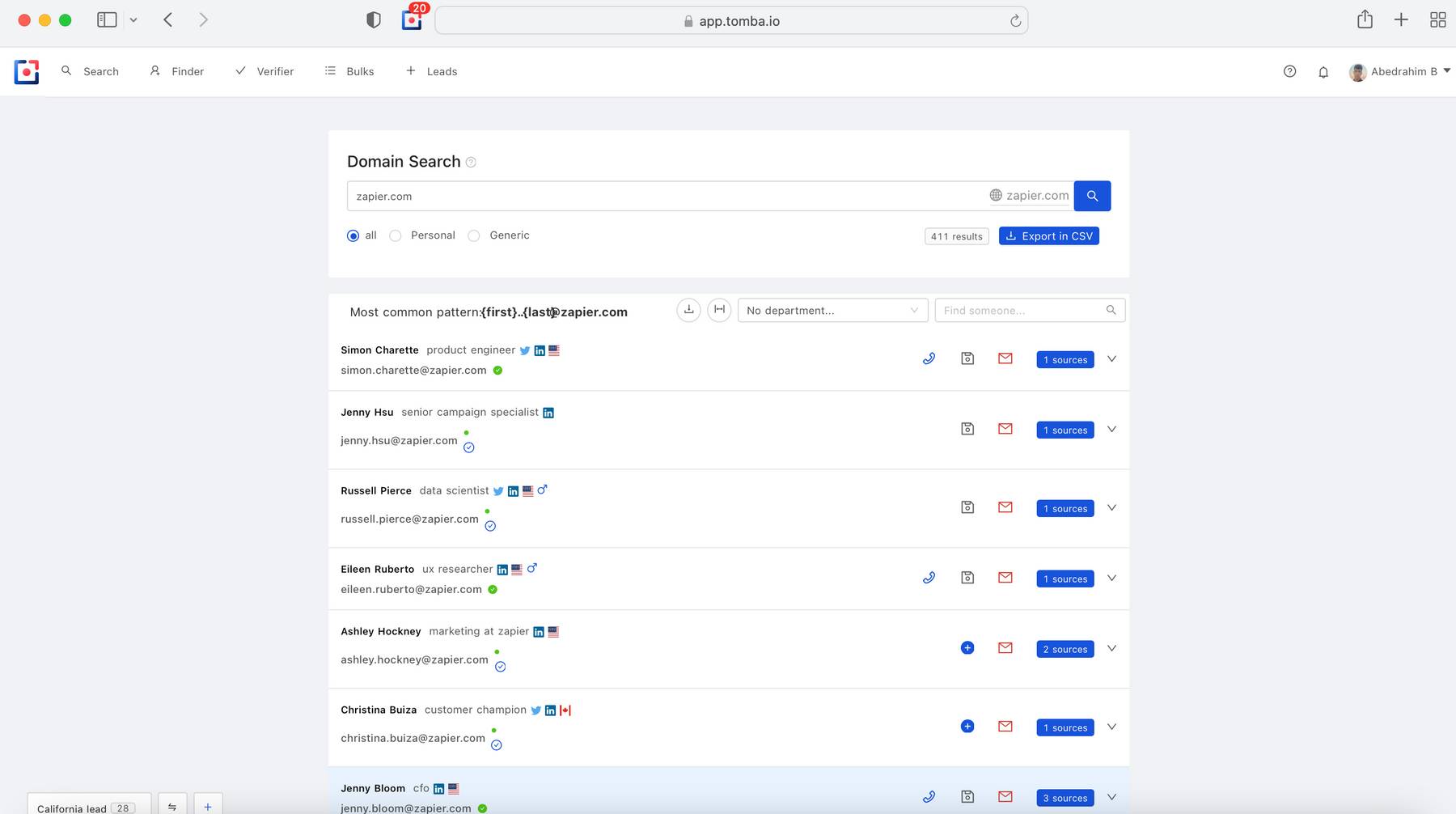Click "1 sources" for Eileen Ruberto
The height and width of the screenshot is (814, 1456).
point(1064,579)
